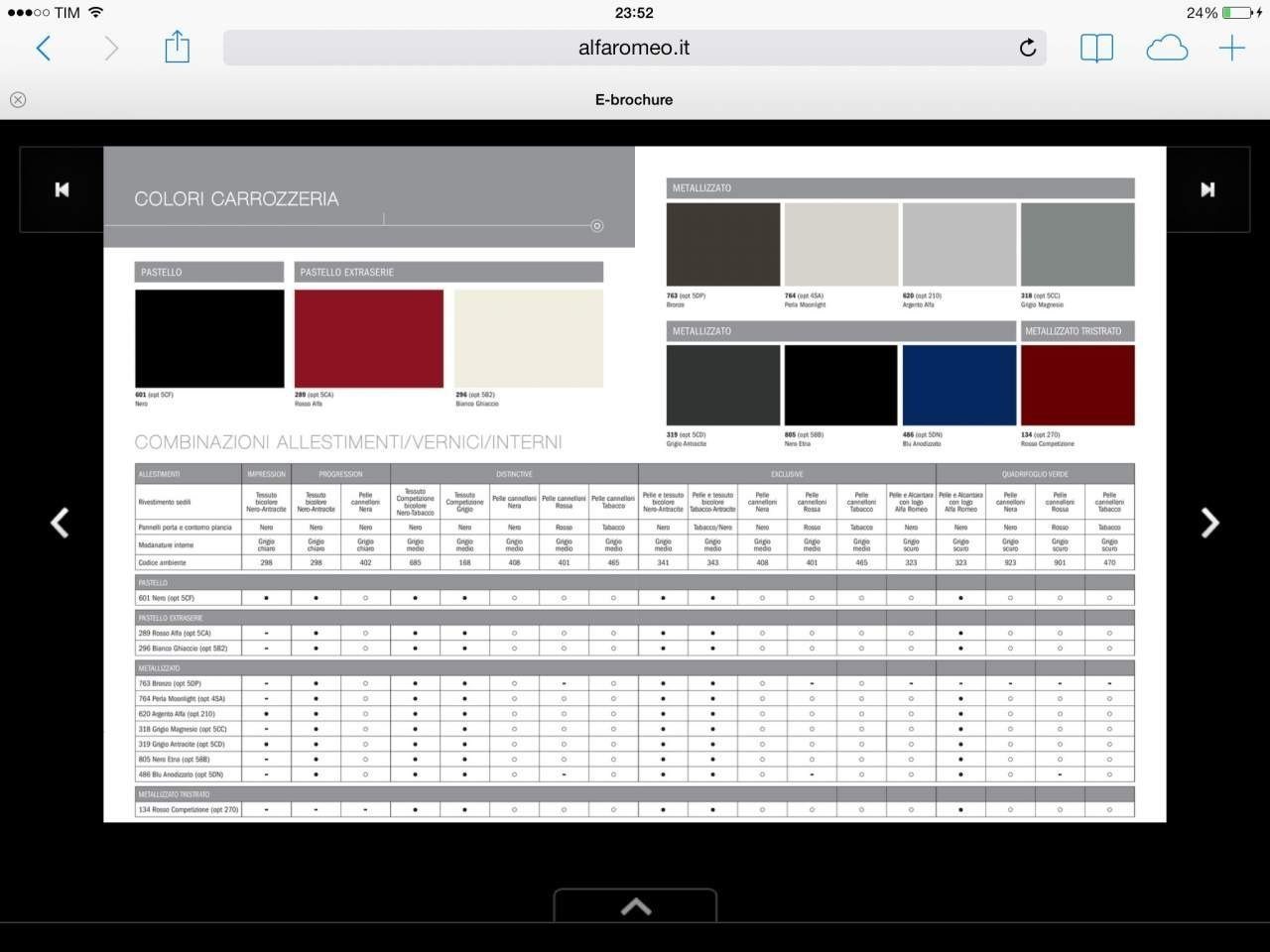Go to next brochure page arrow
Viewport: 1270px width, 952px height.
click(1209, 523)
